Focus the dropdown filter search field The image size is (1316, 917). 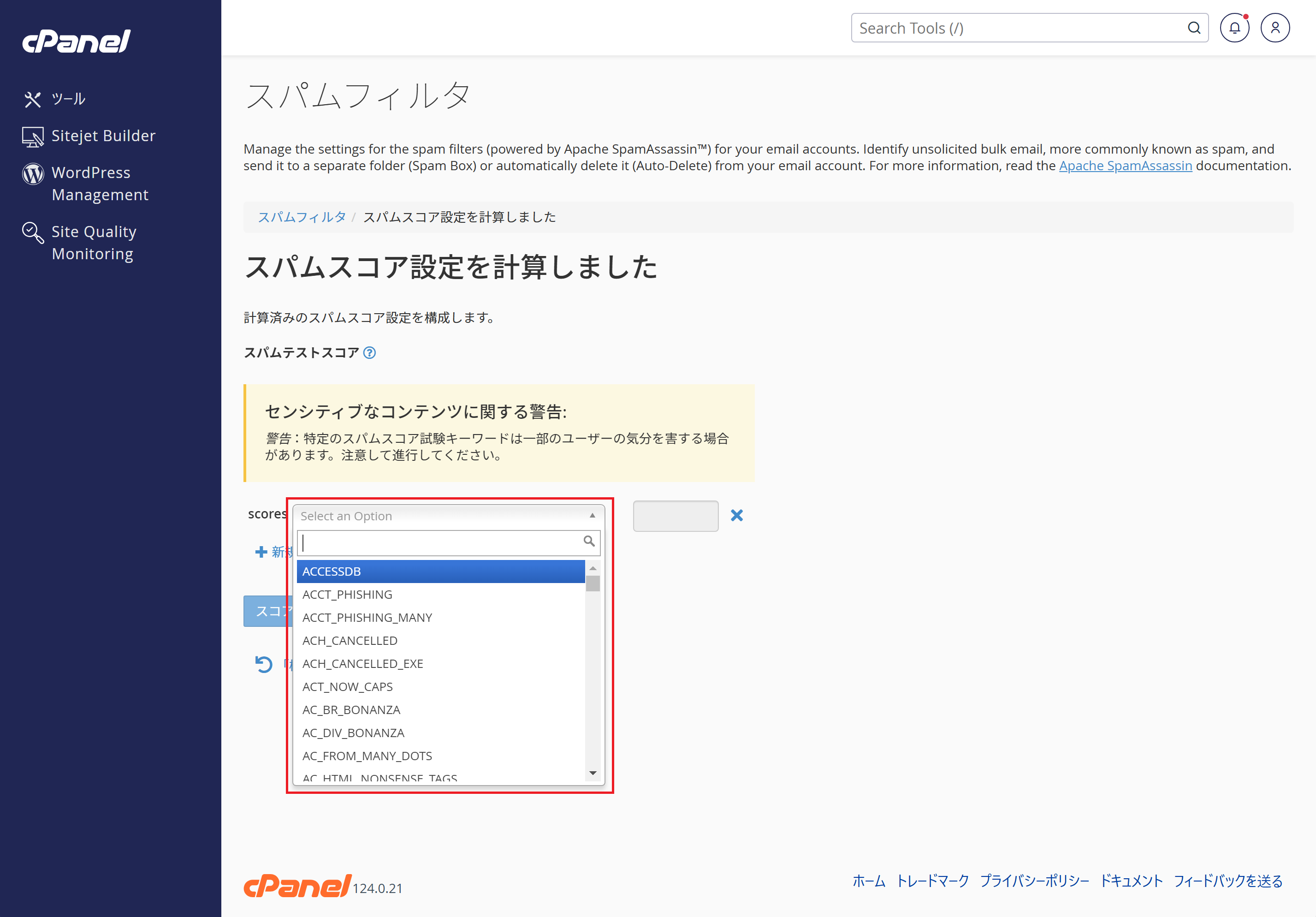click(448, 542)
